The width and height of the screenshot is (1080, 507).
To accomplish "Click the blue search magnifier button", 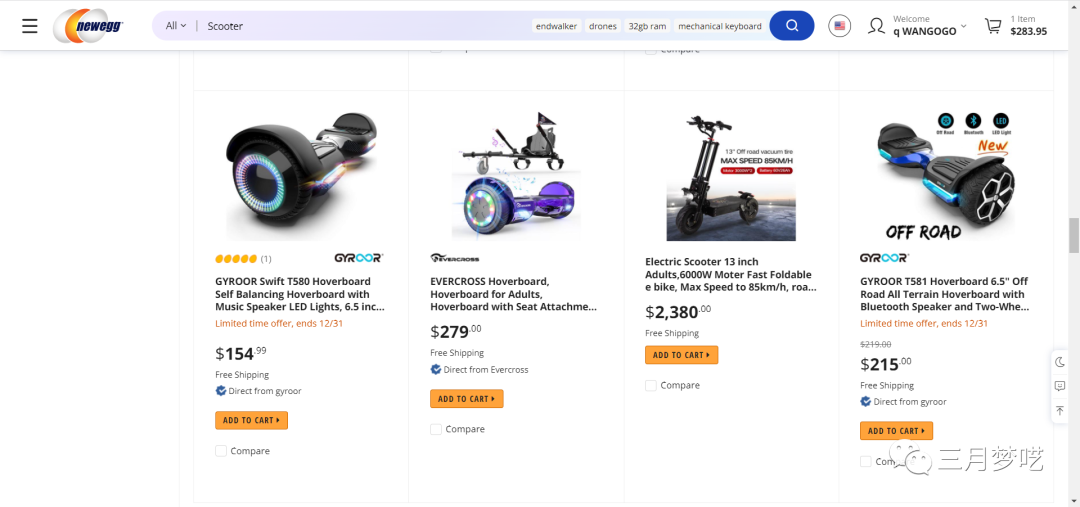I will tap(791, 26).
